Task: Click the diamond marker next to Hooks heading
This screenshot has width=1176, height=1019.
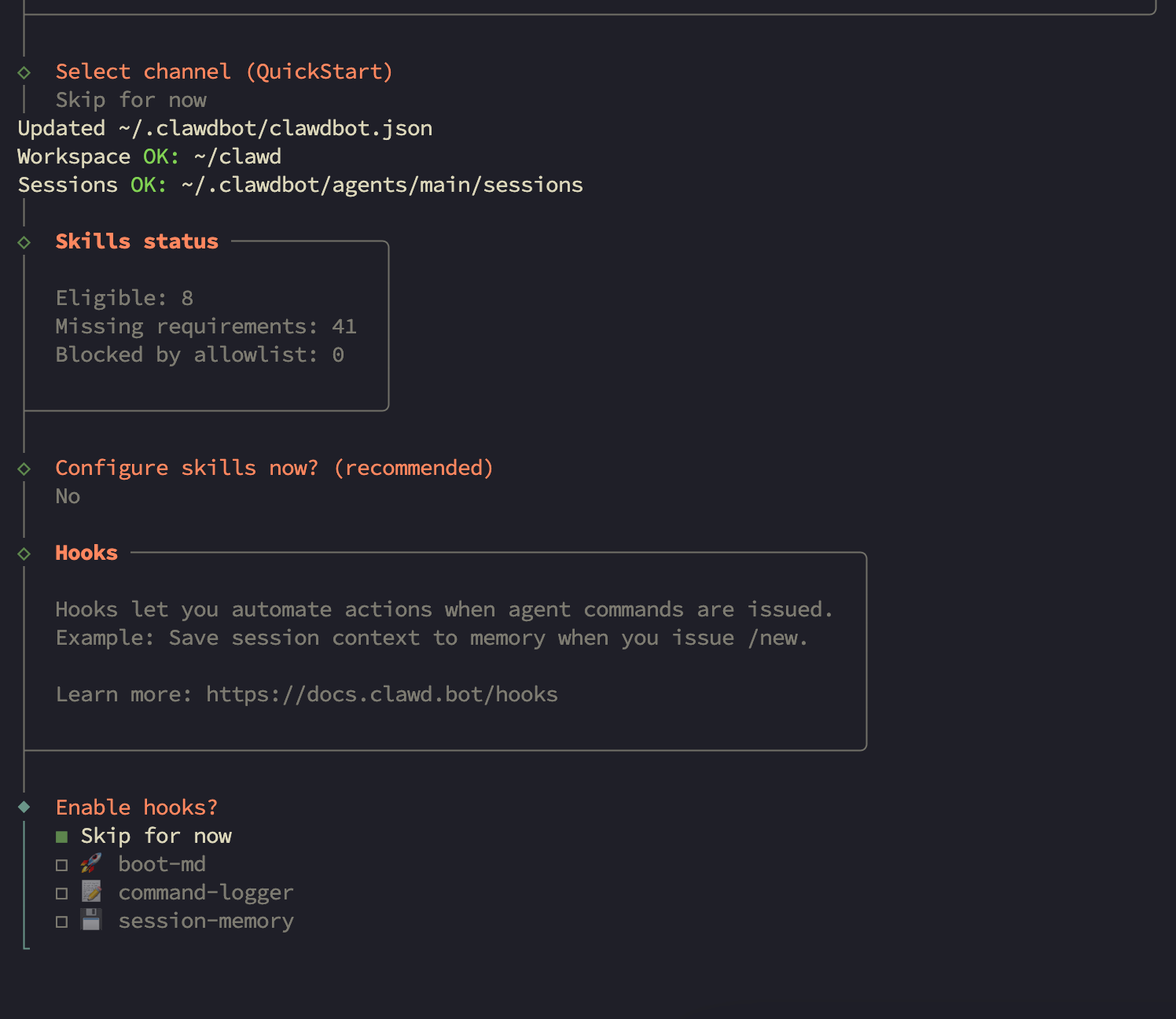Action: point(24,554)
